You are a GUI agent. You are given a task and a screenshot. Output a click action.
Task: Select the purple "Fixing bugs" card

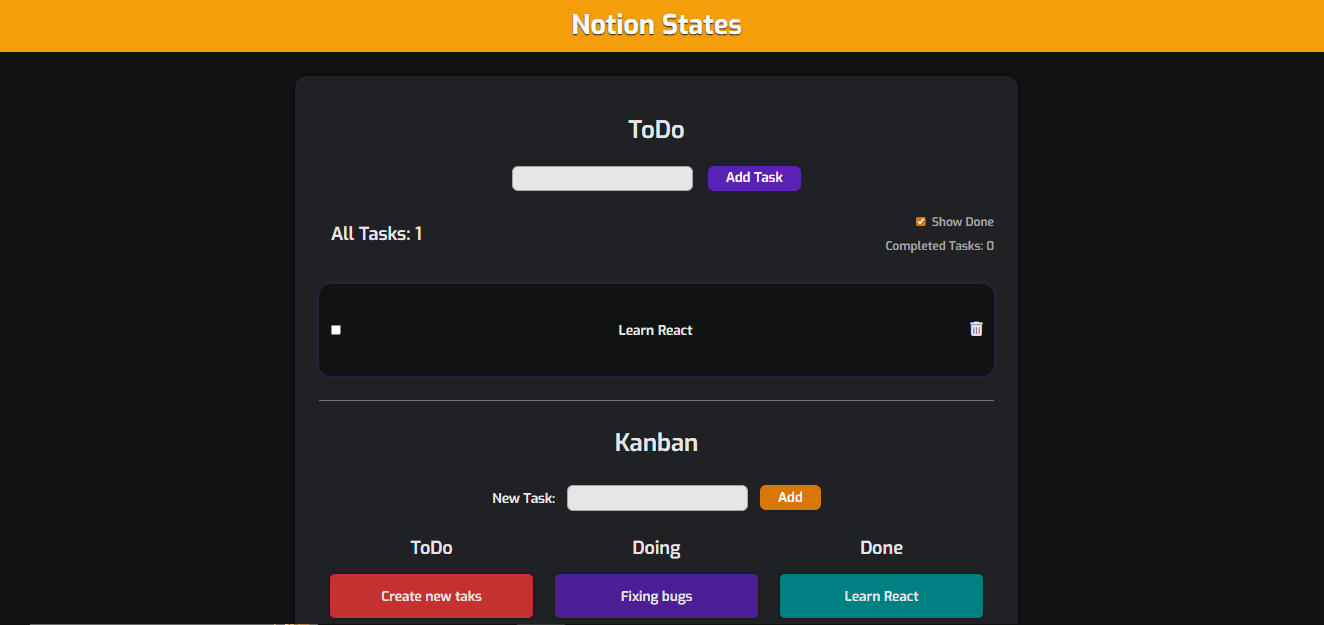tap(656, 596)
